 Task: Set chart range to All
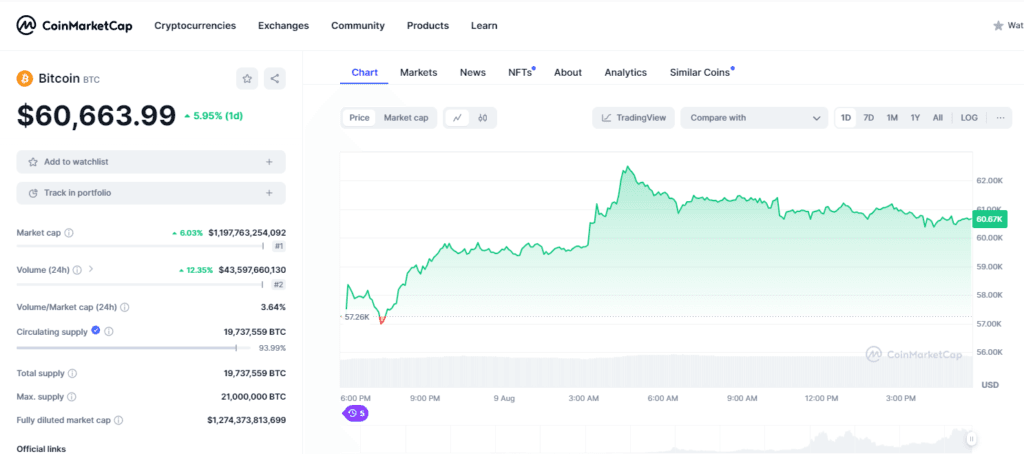938,118
